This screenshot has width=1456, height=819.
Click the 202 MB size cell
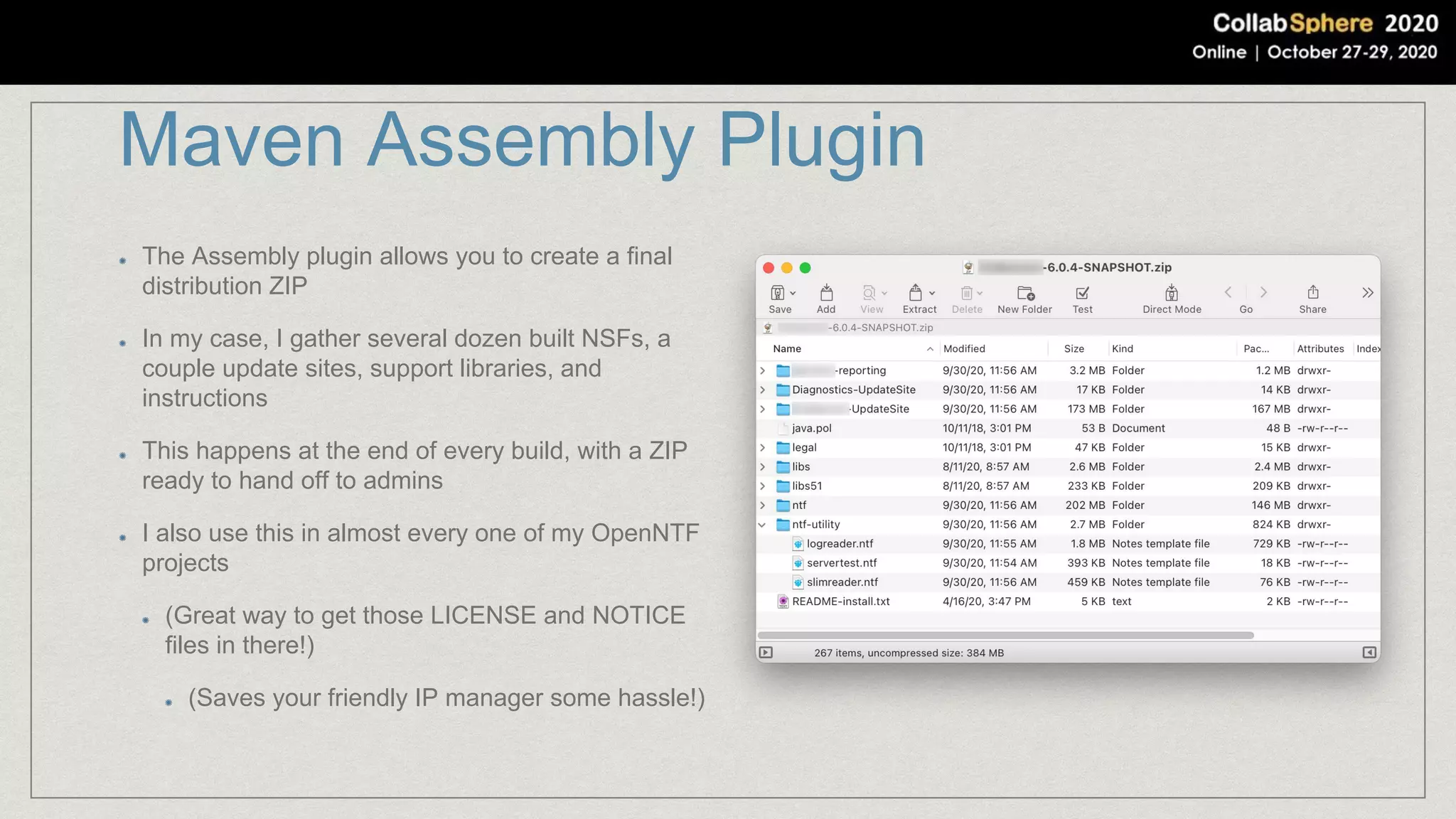pyautogui.click(x=1086, y=505)
